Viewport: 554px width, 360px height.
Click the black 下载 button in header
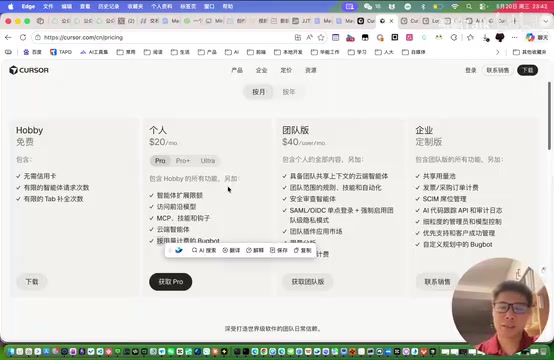pyautogui.click(x=528, y=70)
